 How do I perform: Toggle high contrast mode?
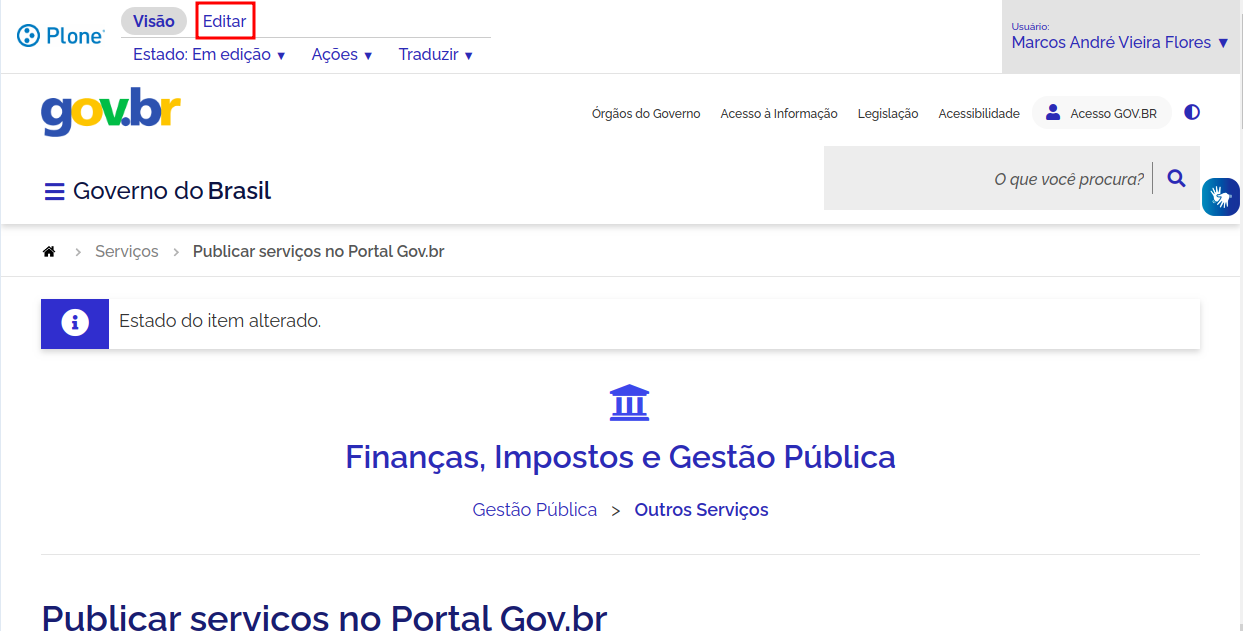[1191, 113]
